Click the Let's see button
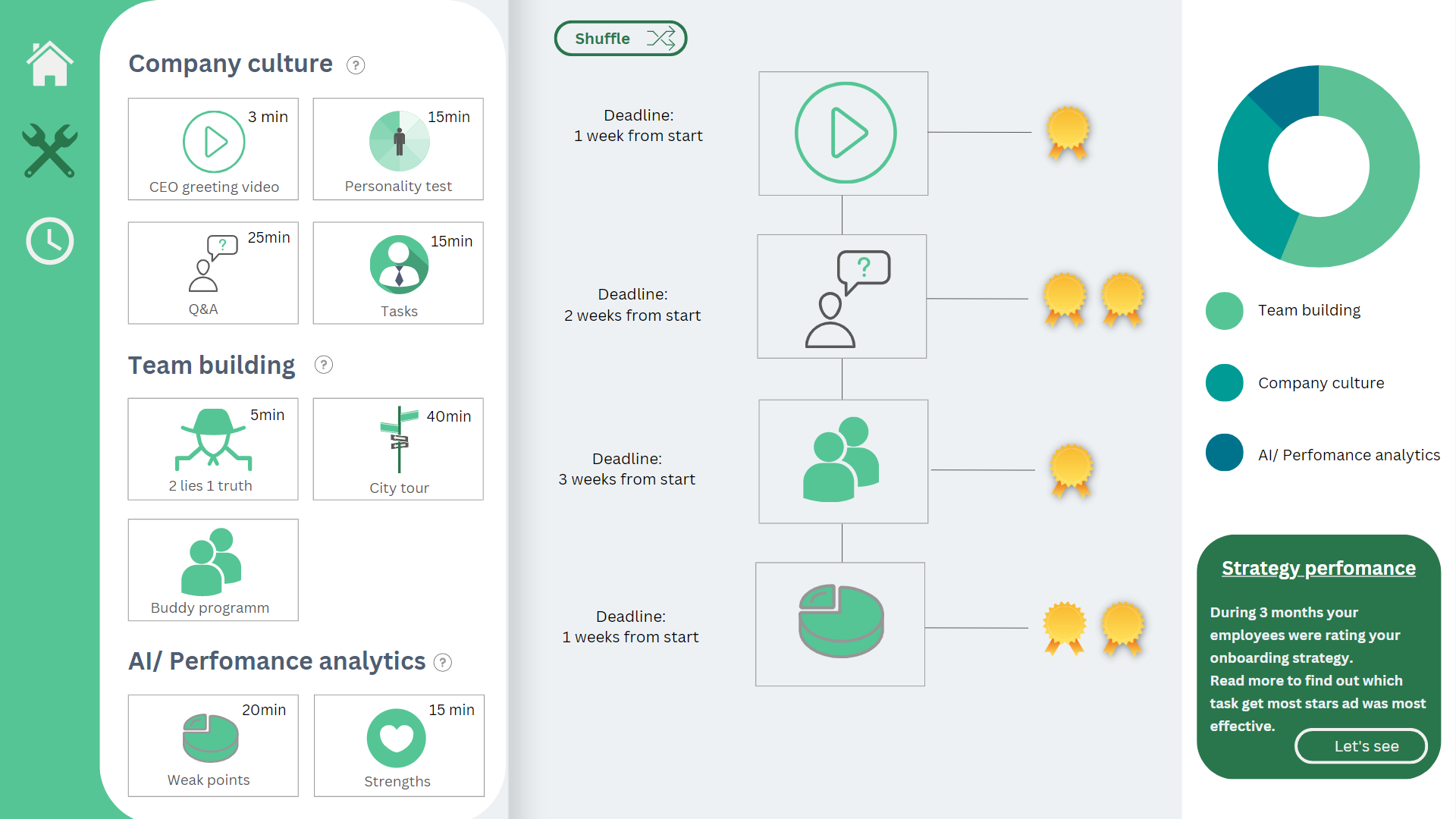 point(1360,746)
